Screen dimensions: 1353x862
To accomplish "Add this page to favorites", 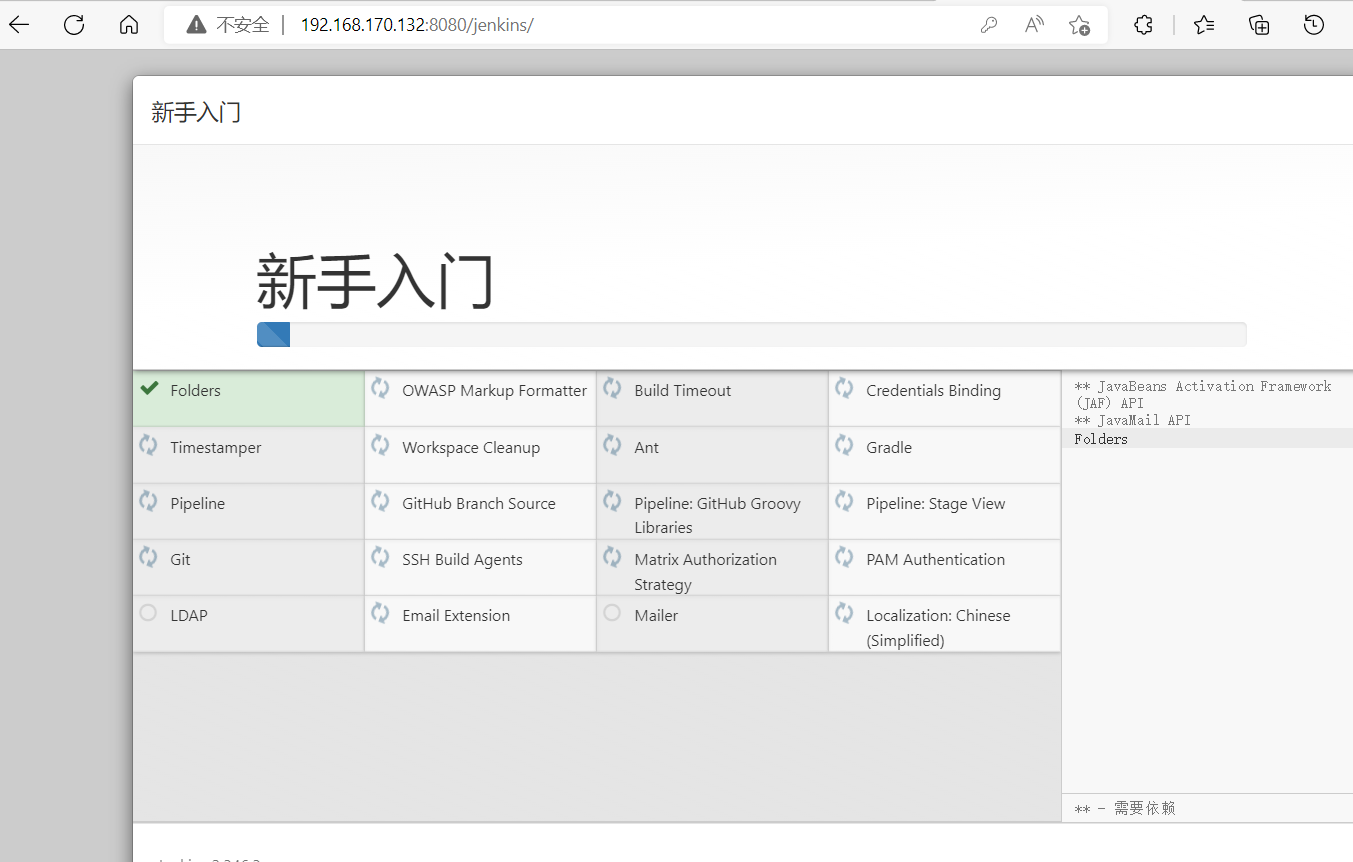I will tap(1079, 25).
